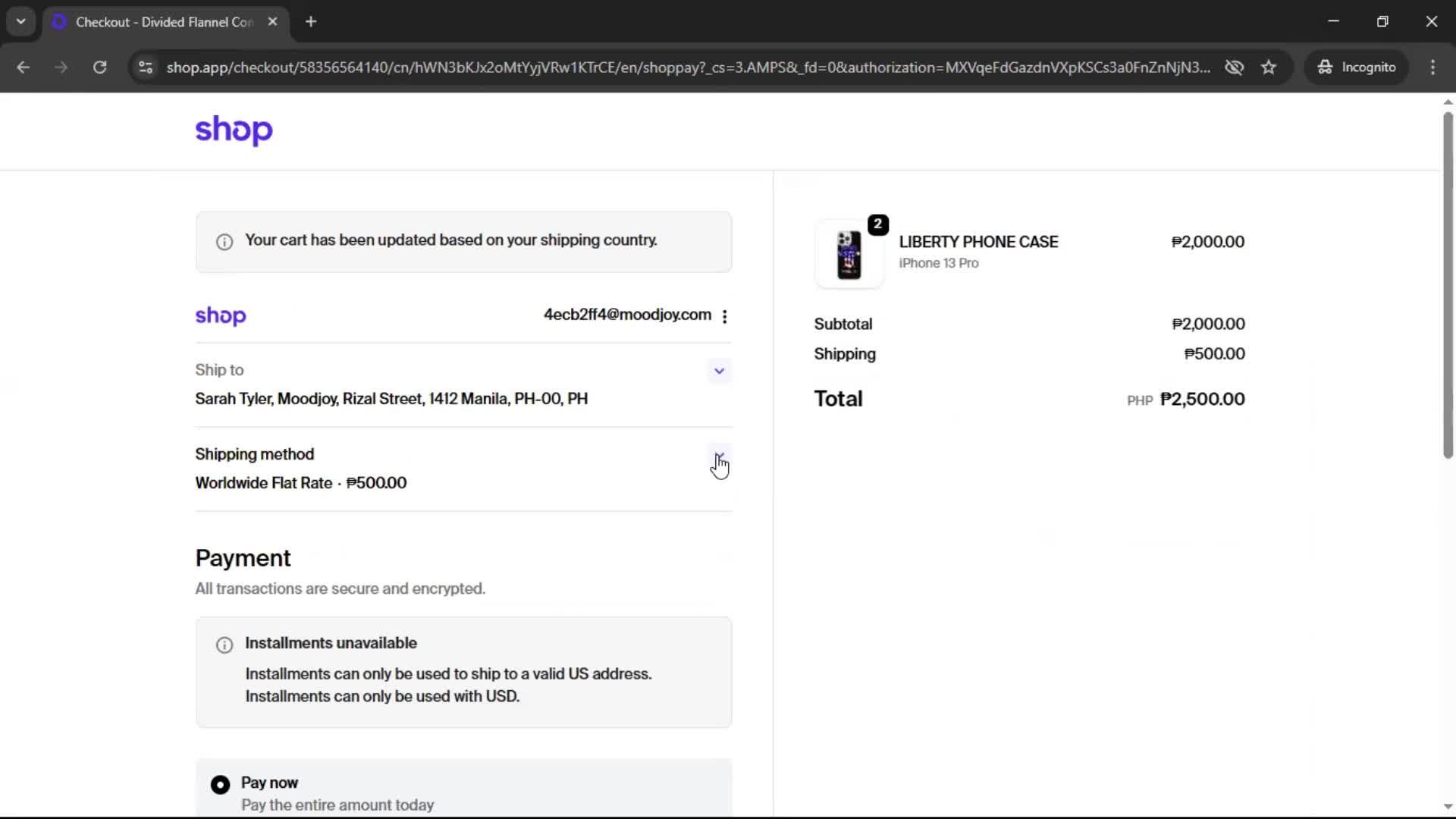Click the Installments unavailable info icon
Screen dimensions: 1456x819
pos(224,645)
